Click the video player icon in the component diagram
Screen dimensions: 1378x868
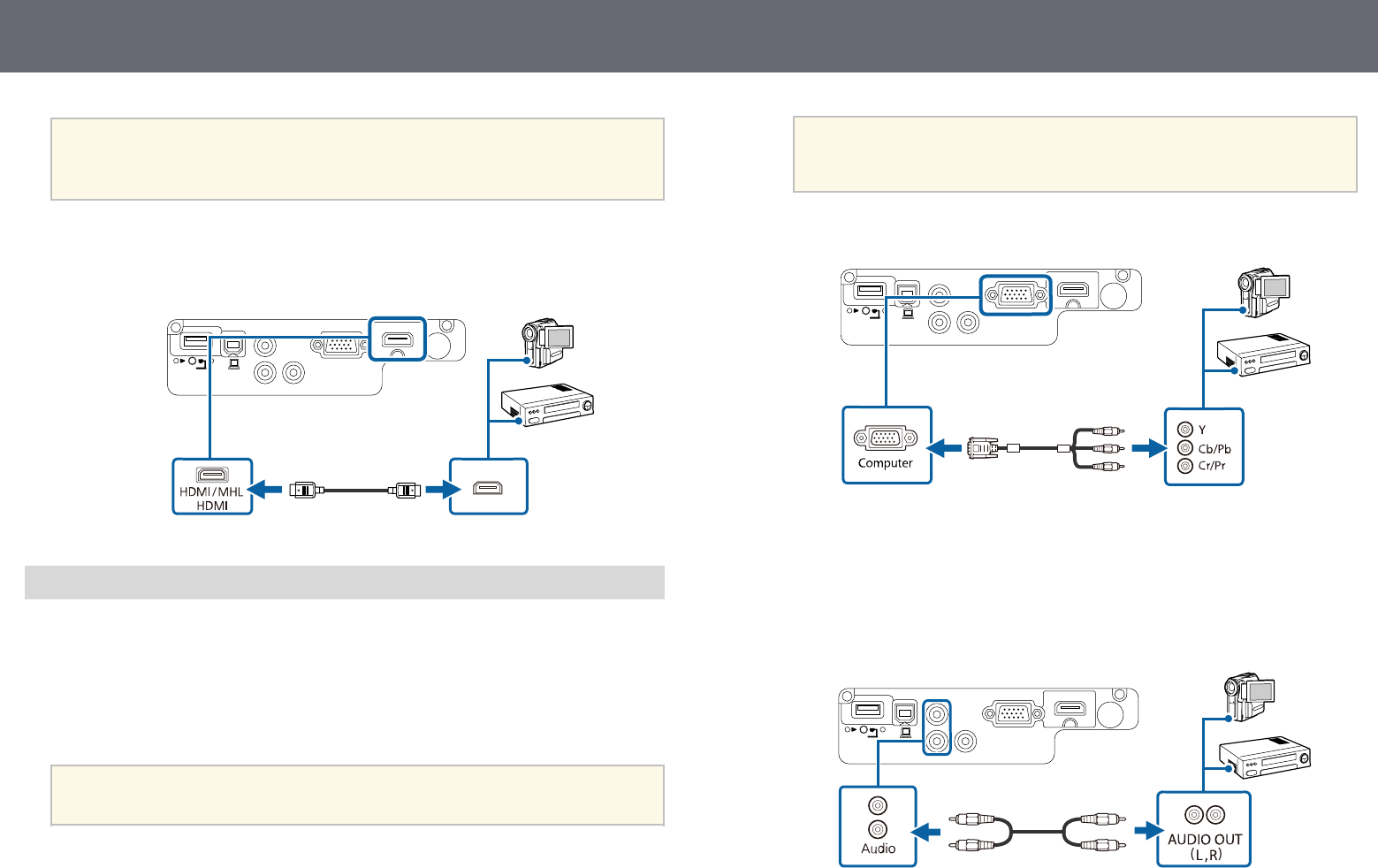(x=1265, y=354)
